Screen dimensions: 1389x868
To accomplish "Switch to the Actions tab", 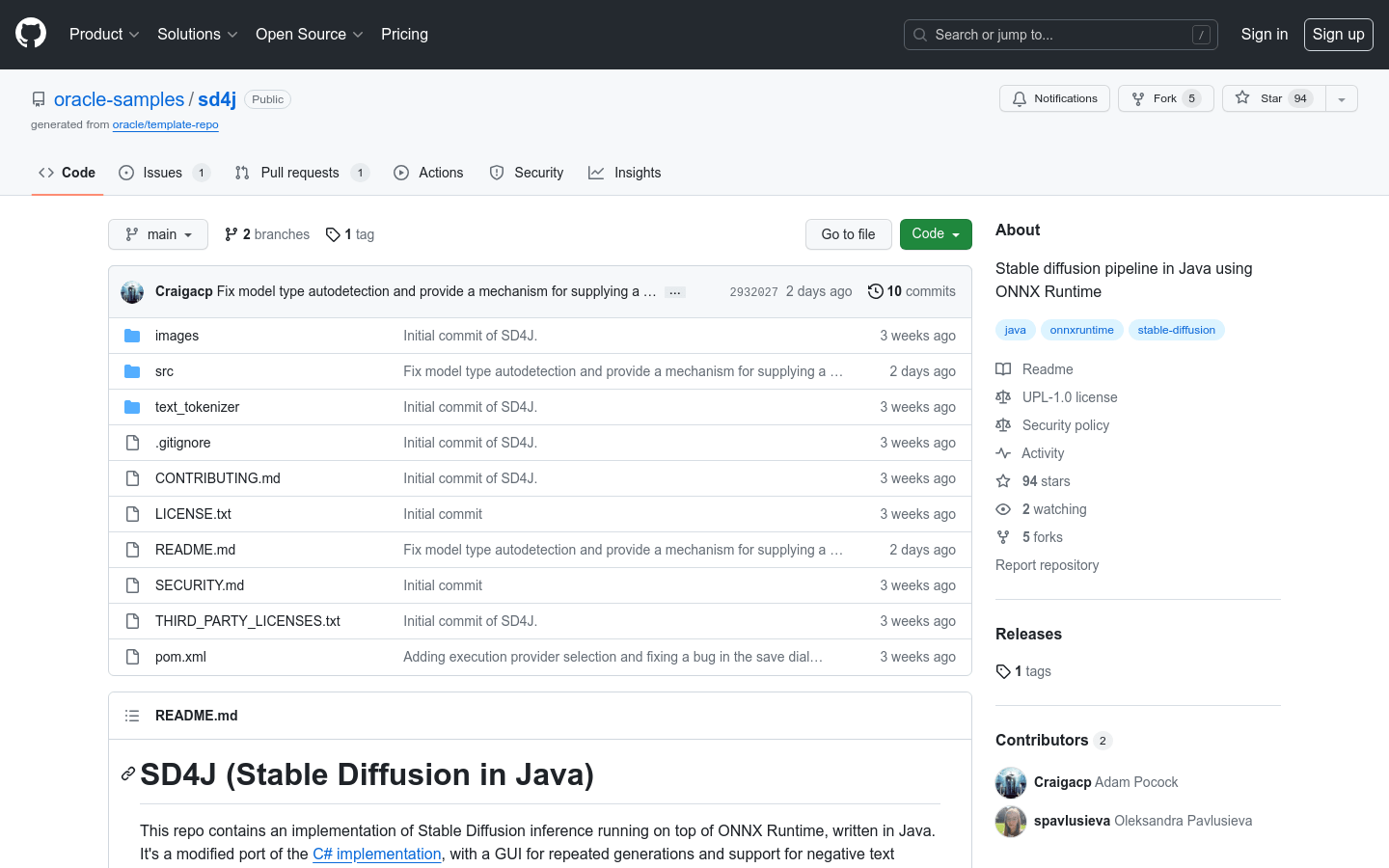I will tap(428, 173).
